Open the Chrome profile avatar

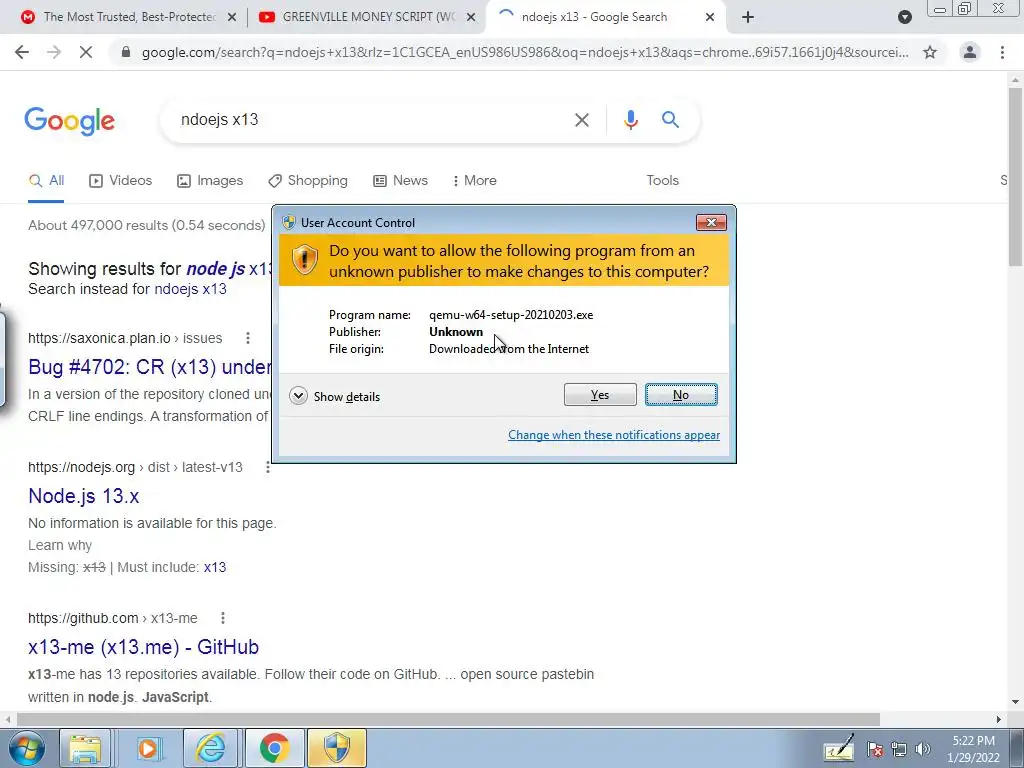pos(970,52)
